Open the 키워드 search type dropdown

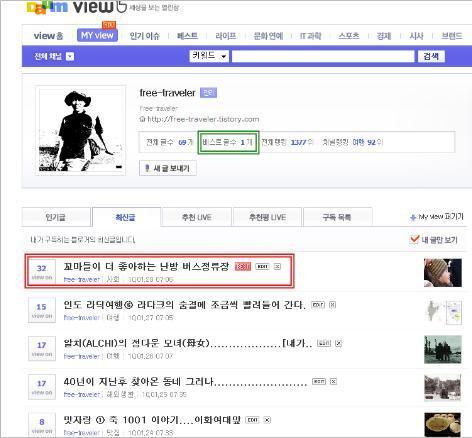tap(209, 56)
